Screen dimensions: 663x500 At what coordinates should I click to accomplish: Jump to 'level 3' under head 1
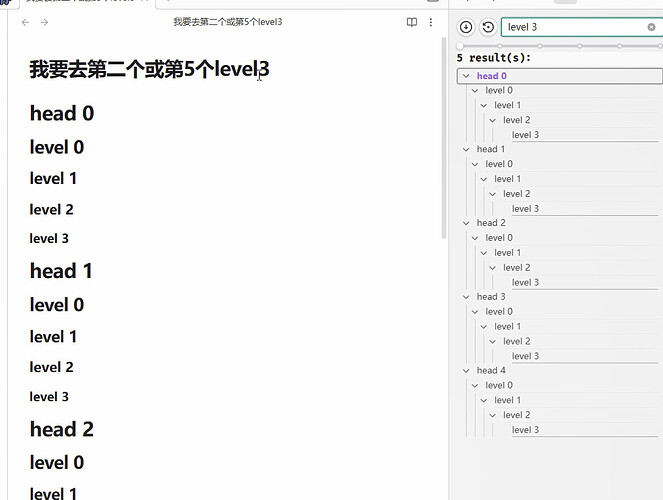coord(525,209)
